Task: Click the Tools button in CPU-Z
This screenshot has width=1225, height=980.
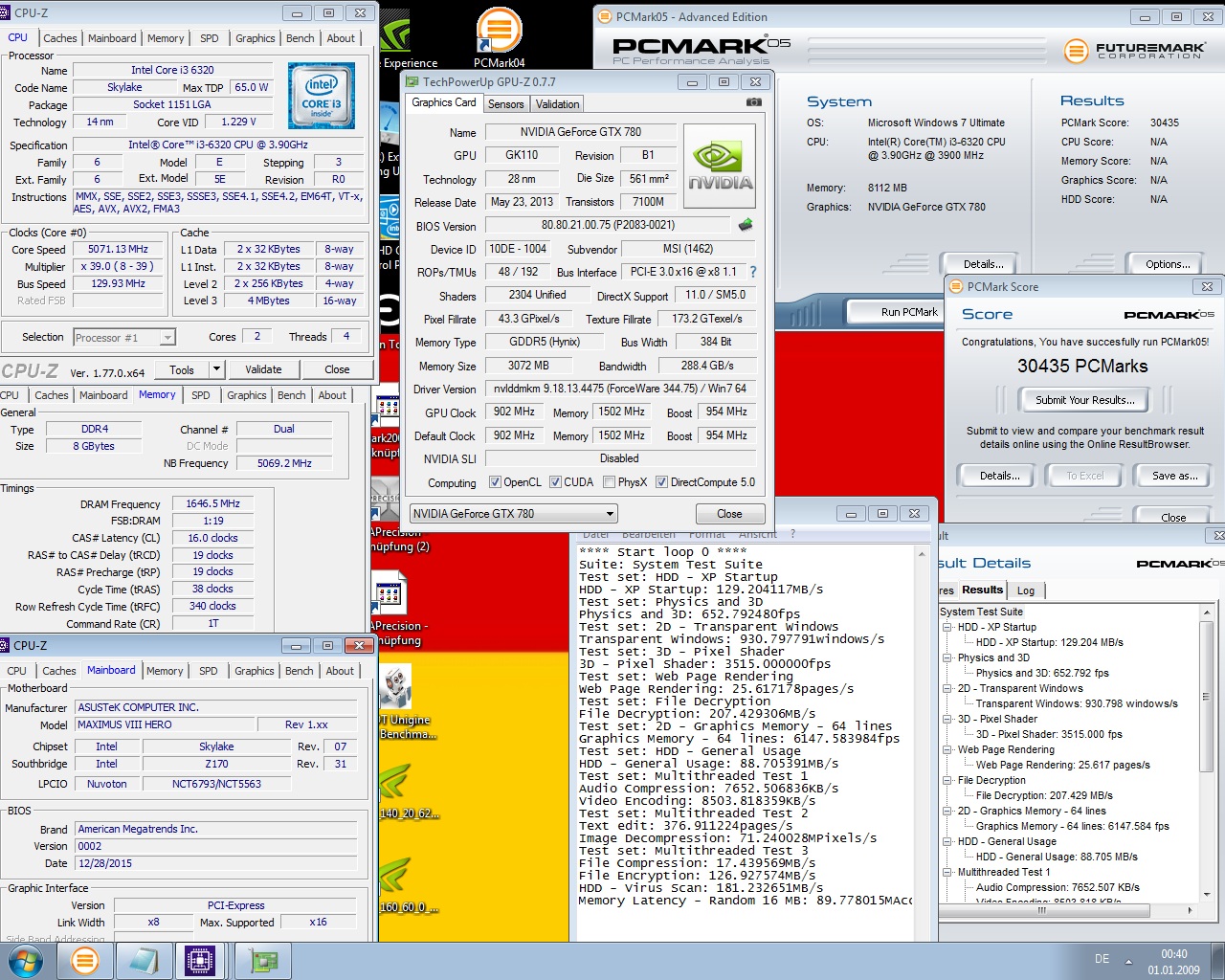Action: [182, 369]
